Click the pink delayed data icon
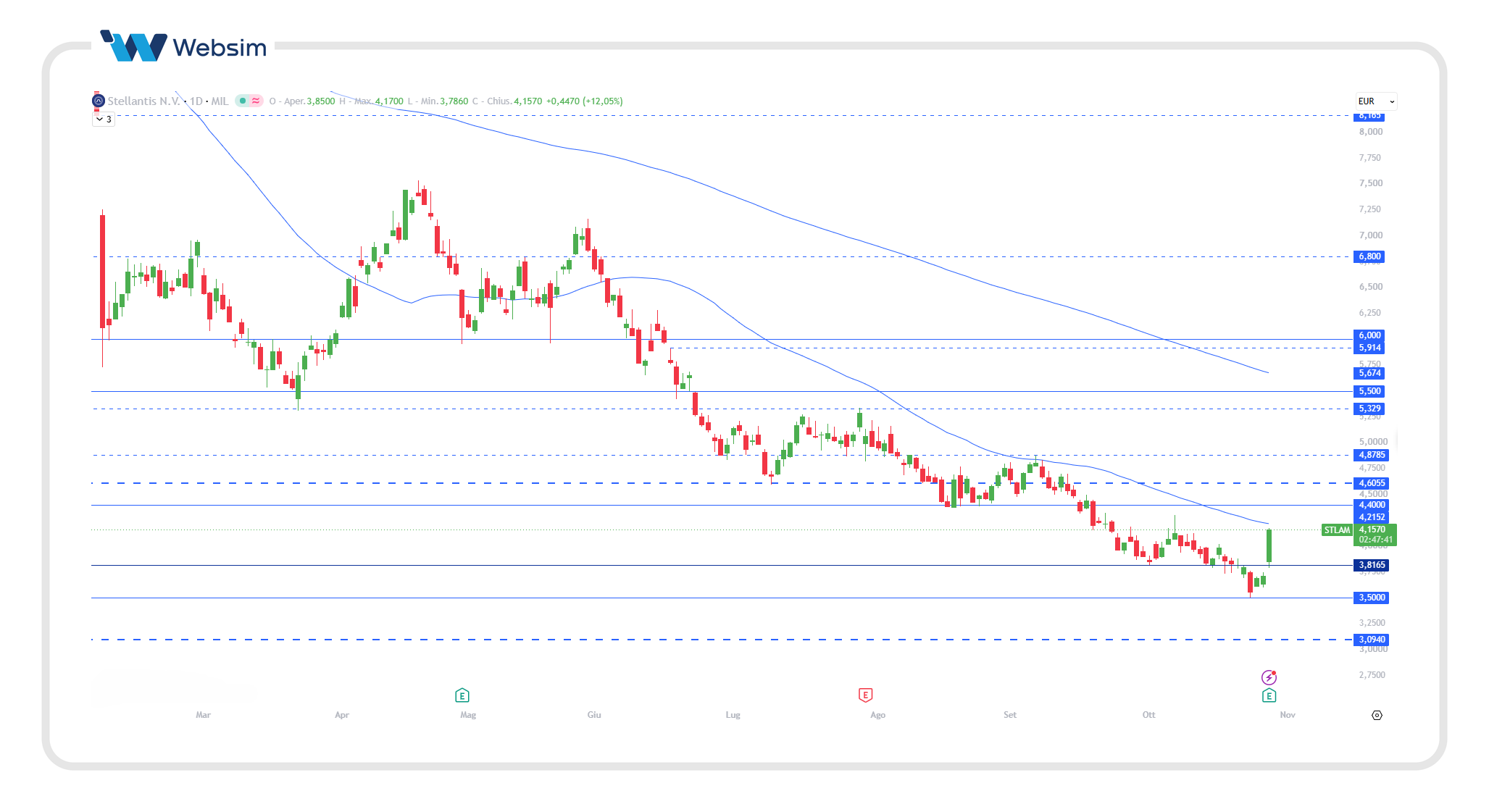The height and width of the screenshot is (812, 1489). tap(256, 101)
